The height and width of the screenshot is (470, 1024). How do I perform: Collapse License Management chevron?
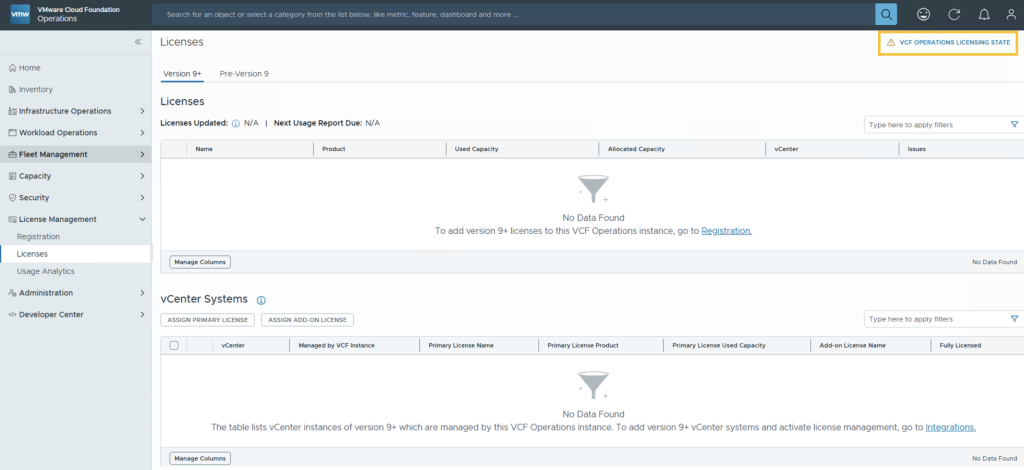142,219
